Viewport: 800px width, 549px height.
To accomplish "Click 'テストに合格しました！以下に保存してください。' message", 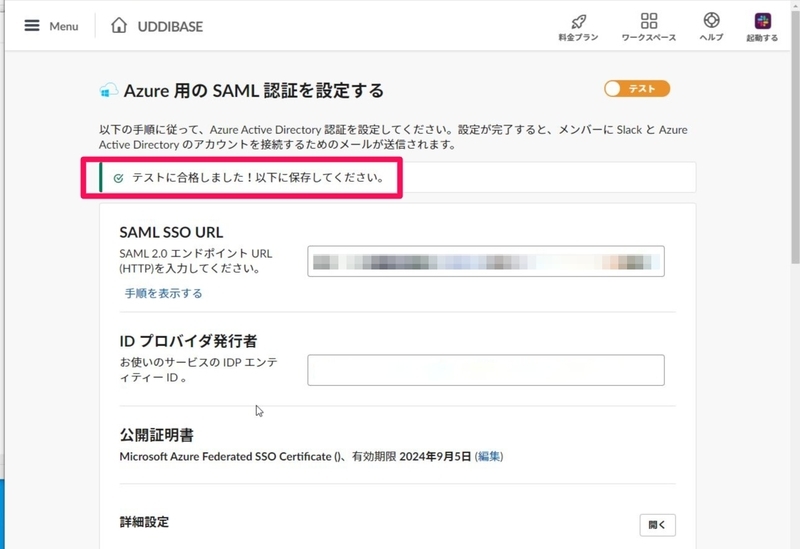I will pyautogui.click(x=259, y=178).
